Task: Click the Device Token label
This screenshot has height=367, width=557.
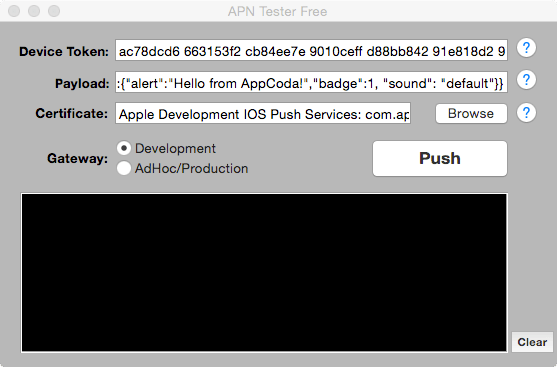Action: pyautogui.click(x=64, y=52)
